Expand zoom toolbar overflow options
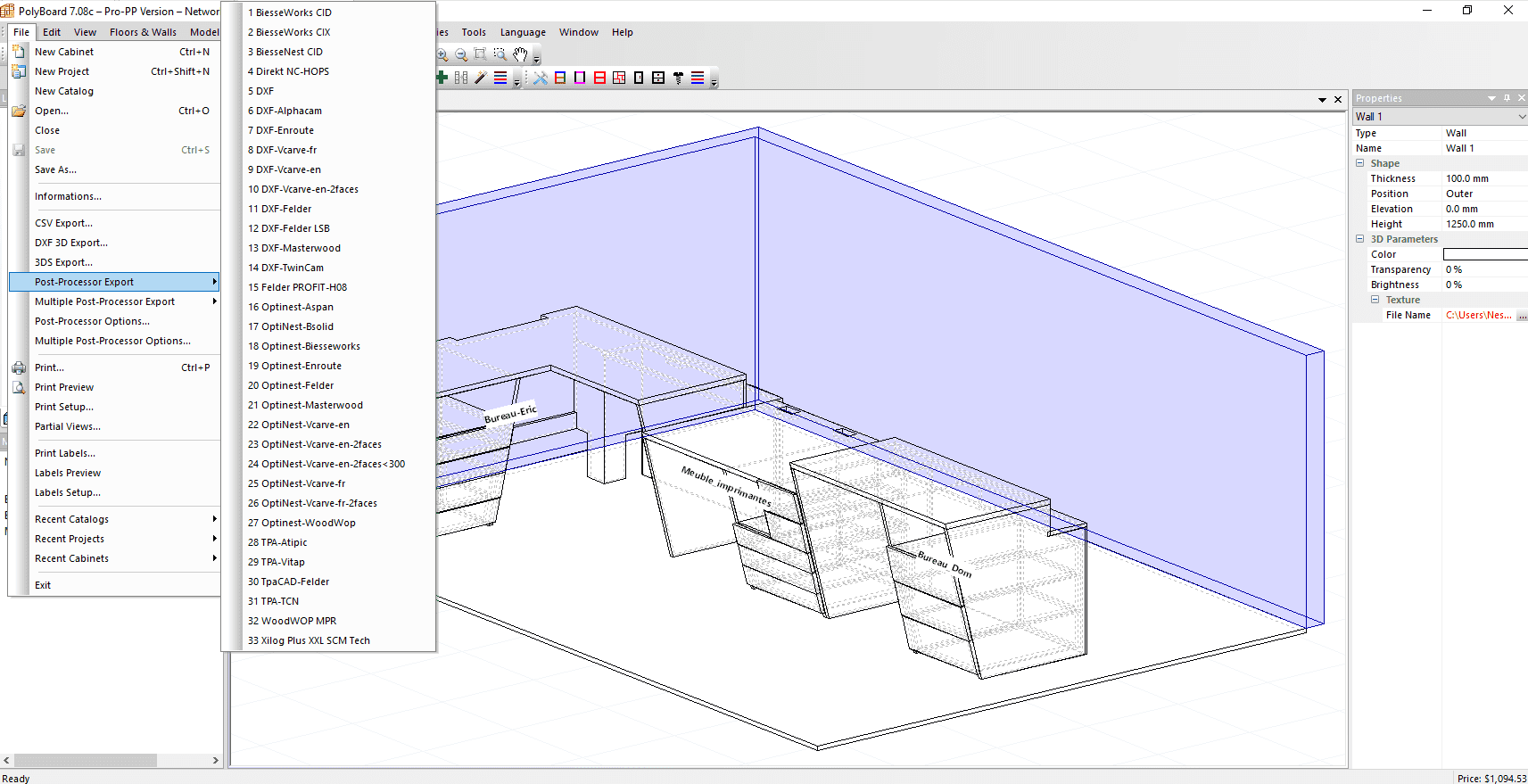This screenshot has width=1528, height=784. (536, 58)
